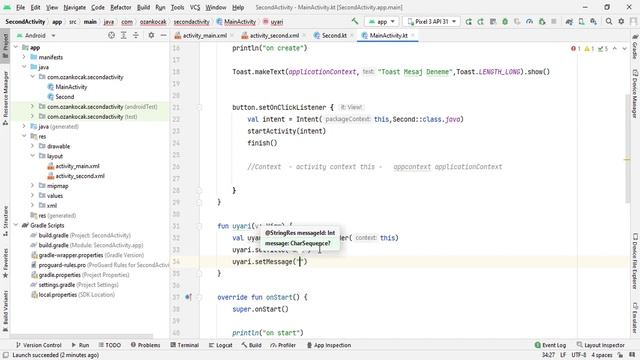Click the error indicator in the editor corner

(x=576, y=49)
